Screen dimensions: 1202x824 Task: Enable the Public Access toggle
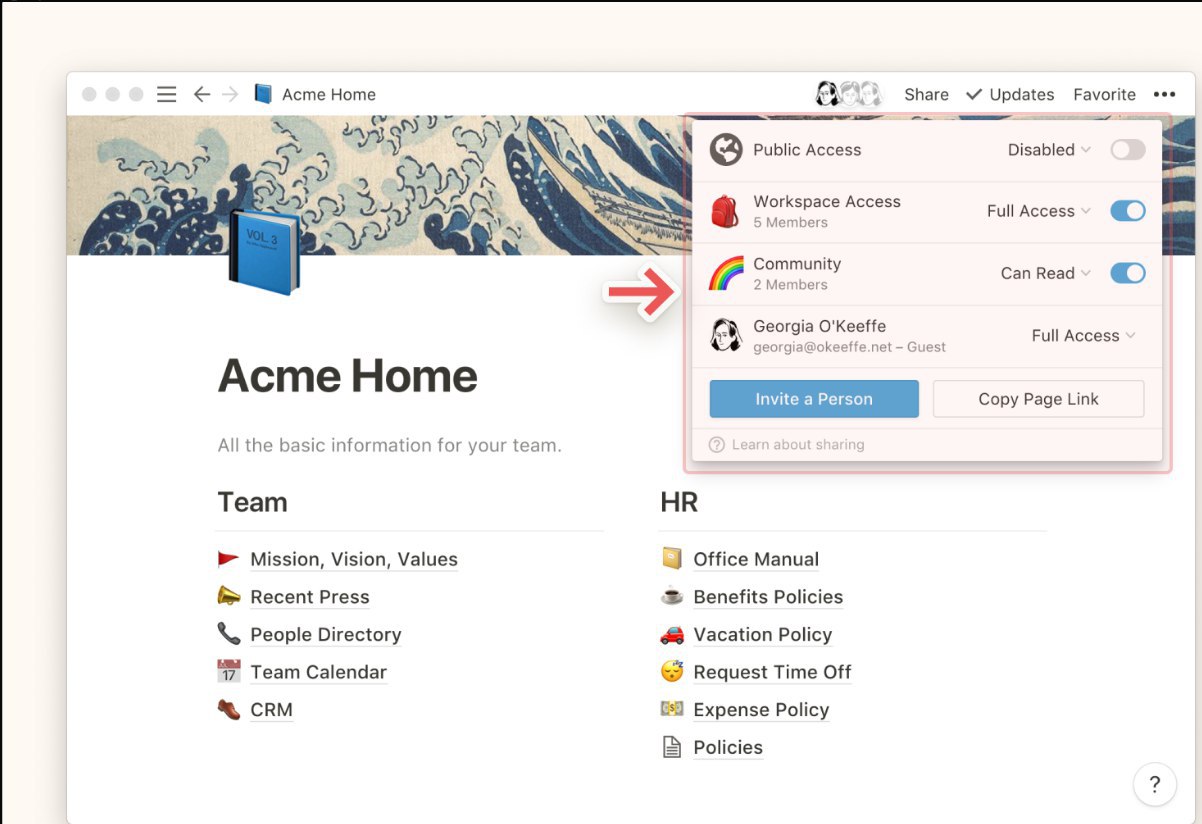(x=1128, y=150)
